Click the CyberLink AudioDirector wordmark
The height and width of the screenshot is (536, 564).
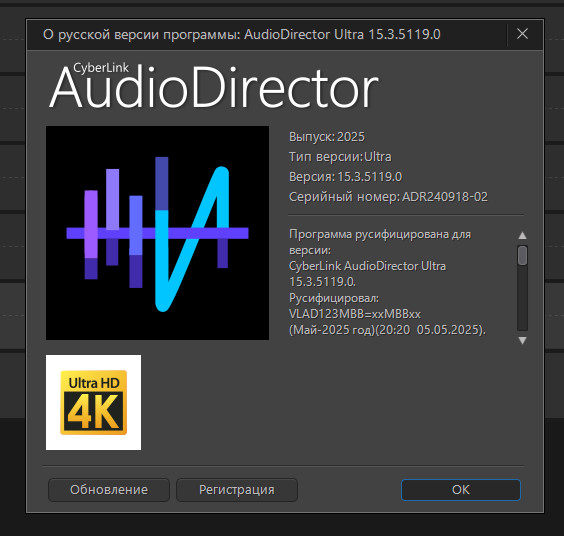214,86
